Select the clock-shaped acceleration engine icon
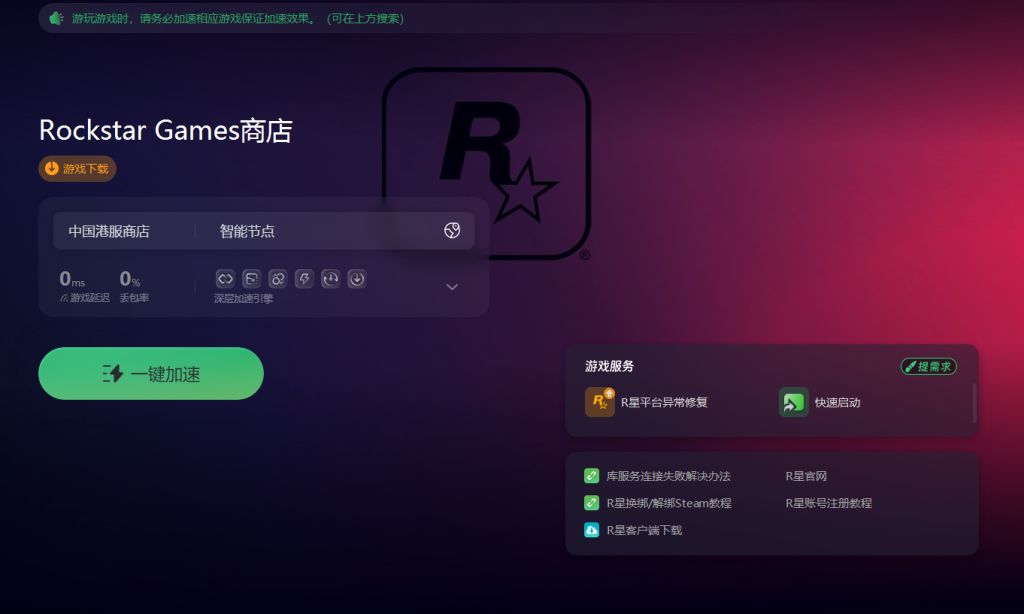1024x614 pixels. pos(330,279)
